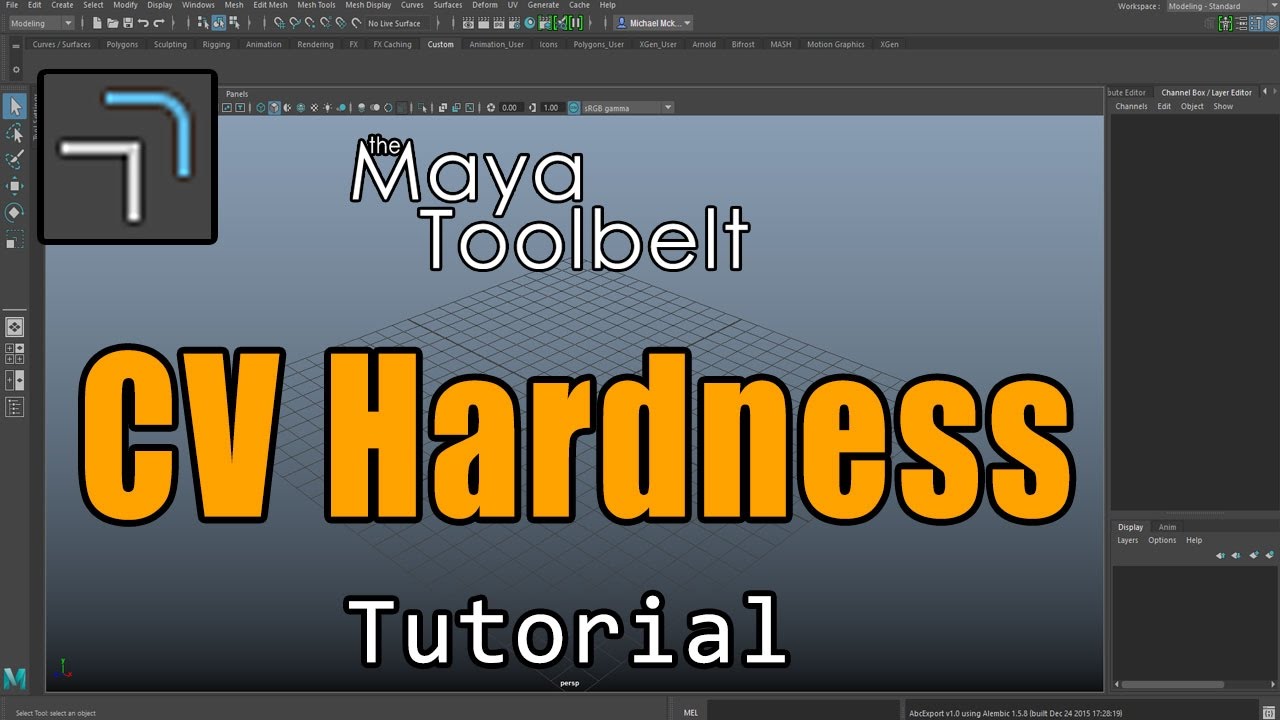The image size is (1280, 720).
Task: Open the Channels menu in Channel Box
Action: click(1131, 106)
